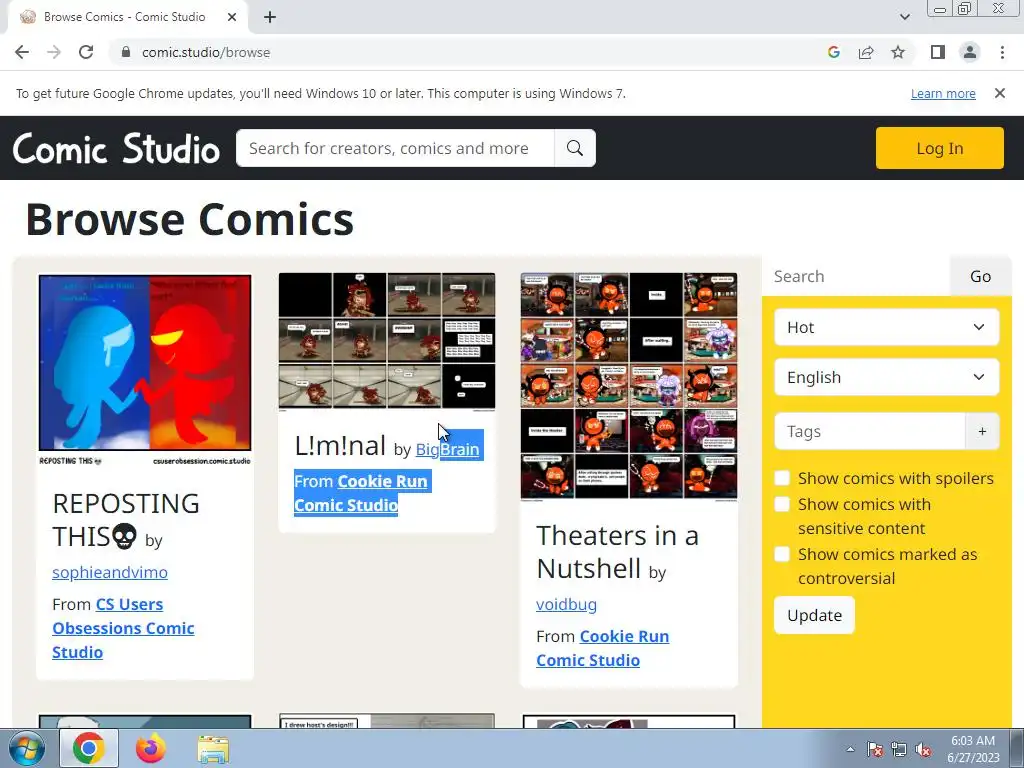This screenshot has height=768, width=1024.
Task: Open the tab search chevron
Action: tap(904, 17)
